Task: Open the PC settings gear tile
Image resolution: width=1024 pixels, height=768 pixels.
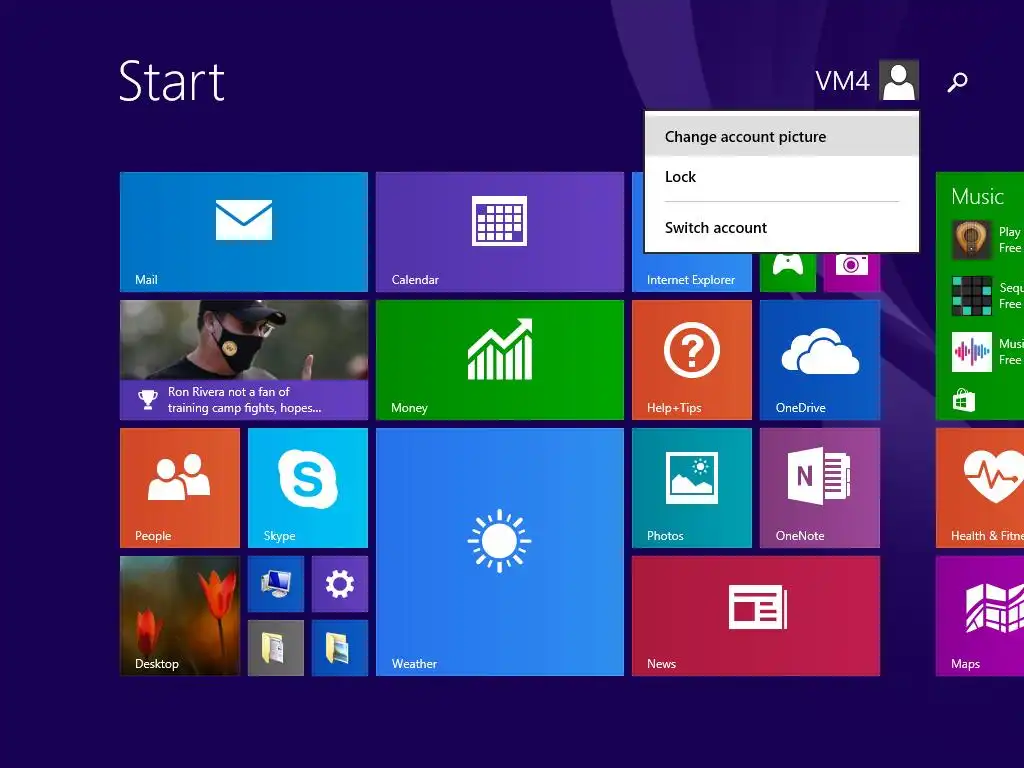Action: pyautogui.click(x=340, y=584)
